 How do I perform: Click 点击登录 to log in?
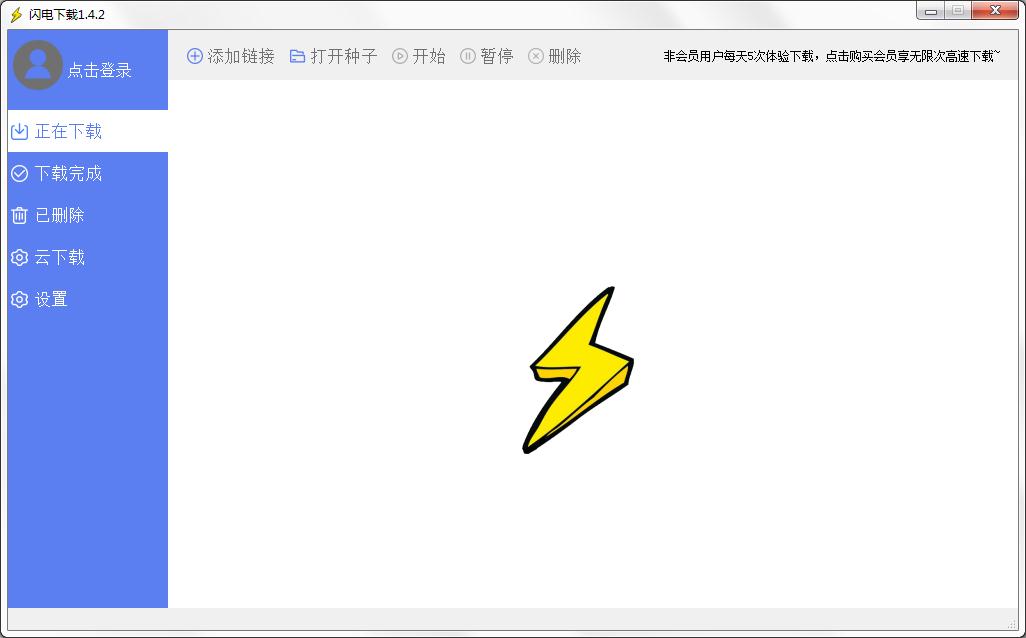[x=101, y=69]
